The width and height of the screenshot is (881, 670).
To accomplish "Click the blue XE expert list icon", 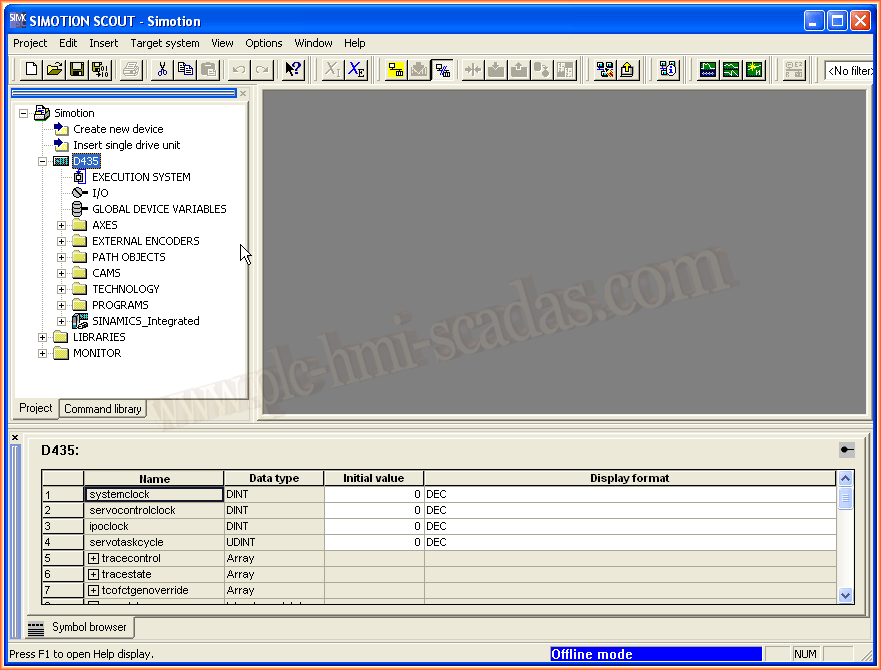I will coord(357,70).
